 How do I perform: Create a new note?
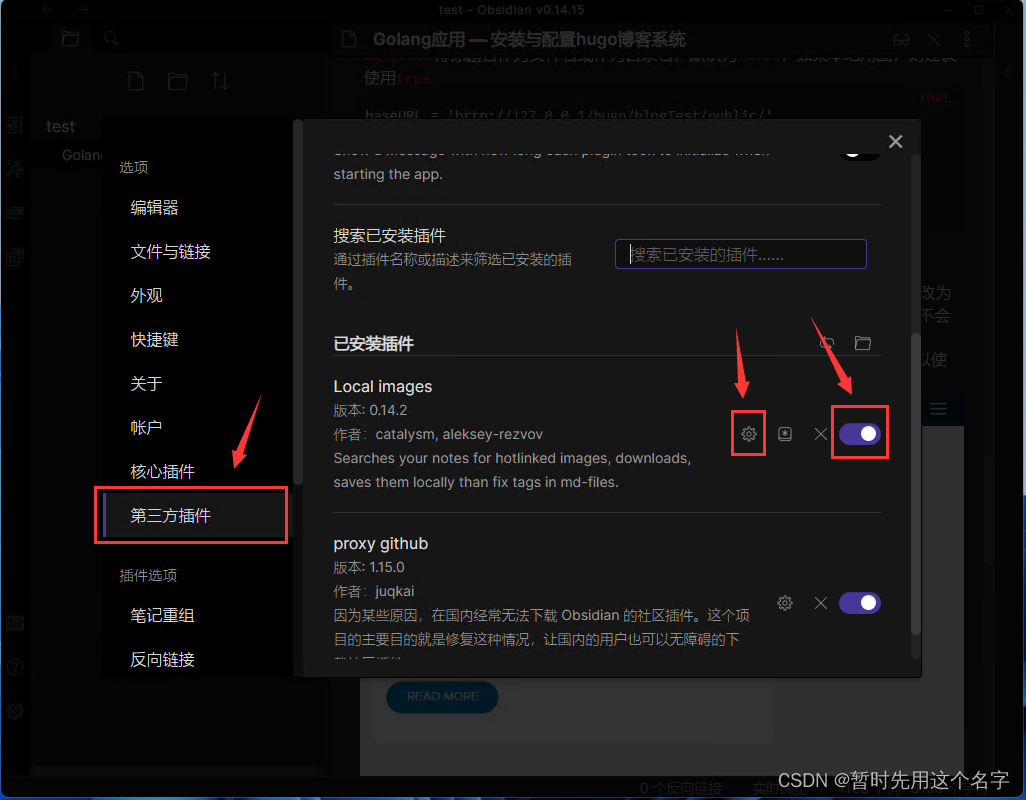(135, 80)
